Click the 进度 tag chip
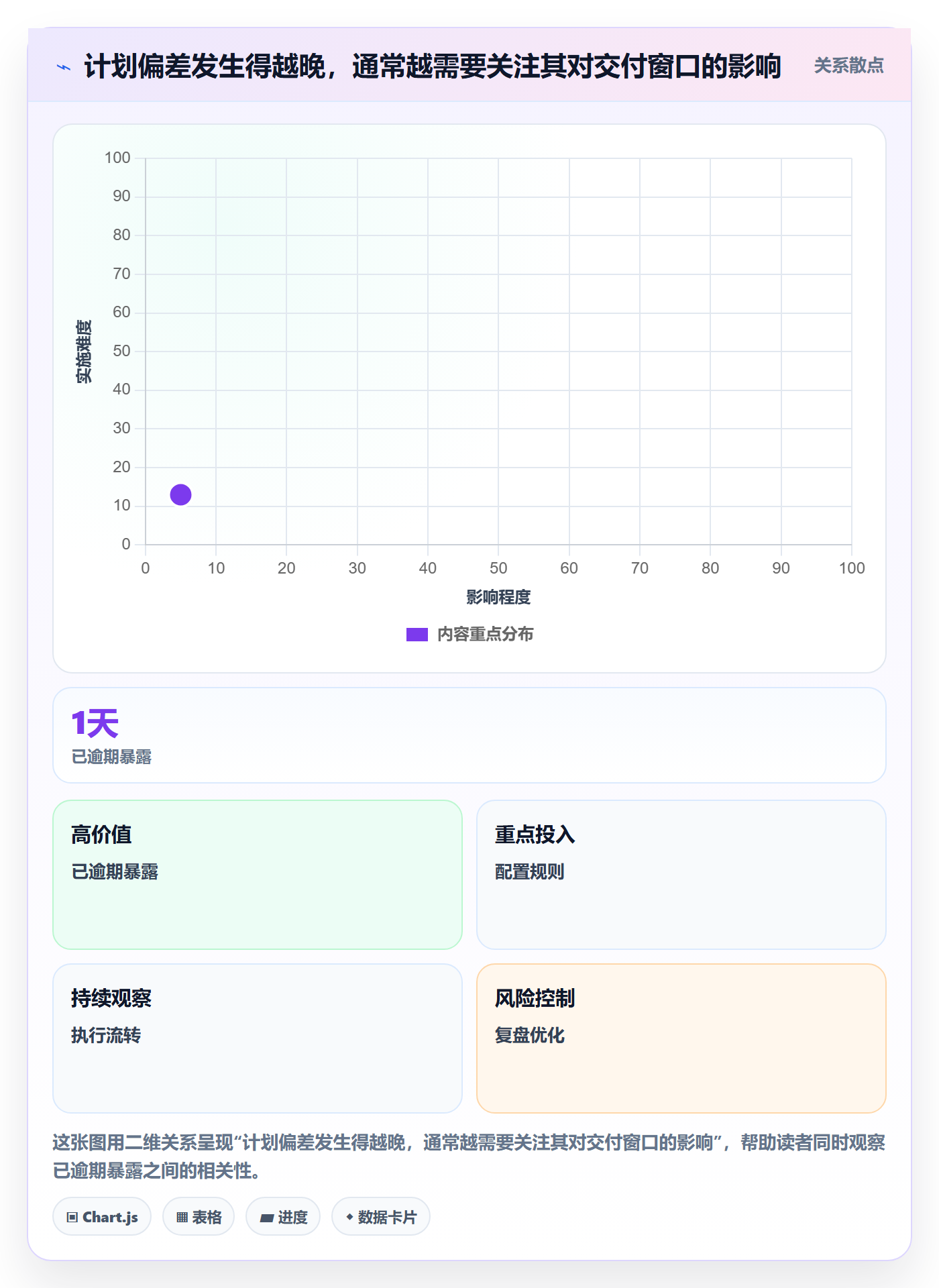Viewport: 939px width, 1288px height. click(283, 1216)
